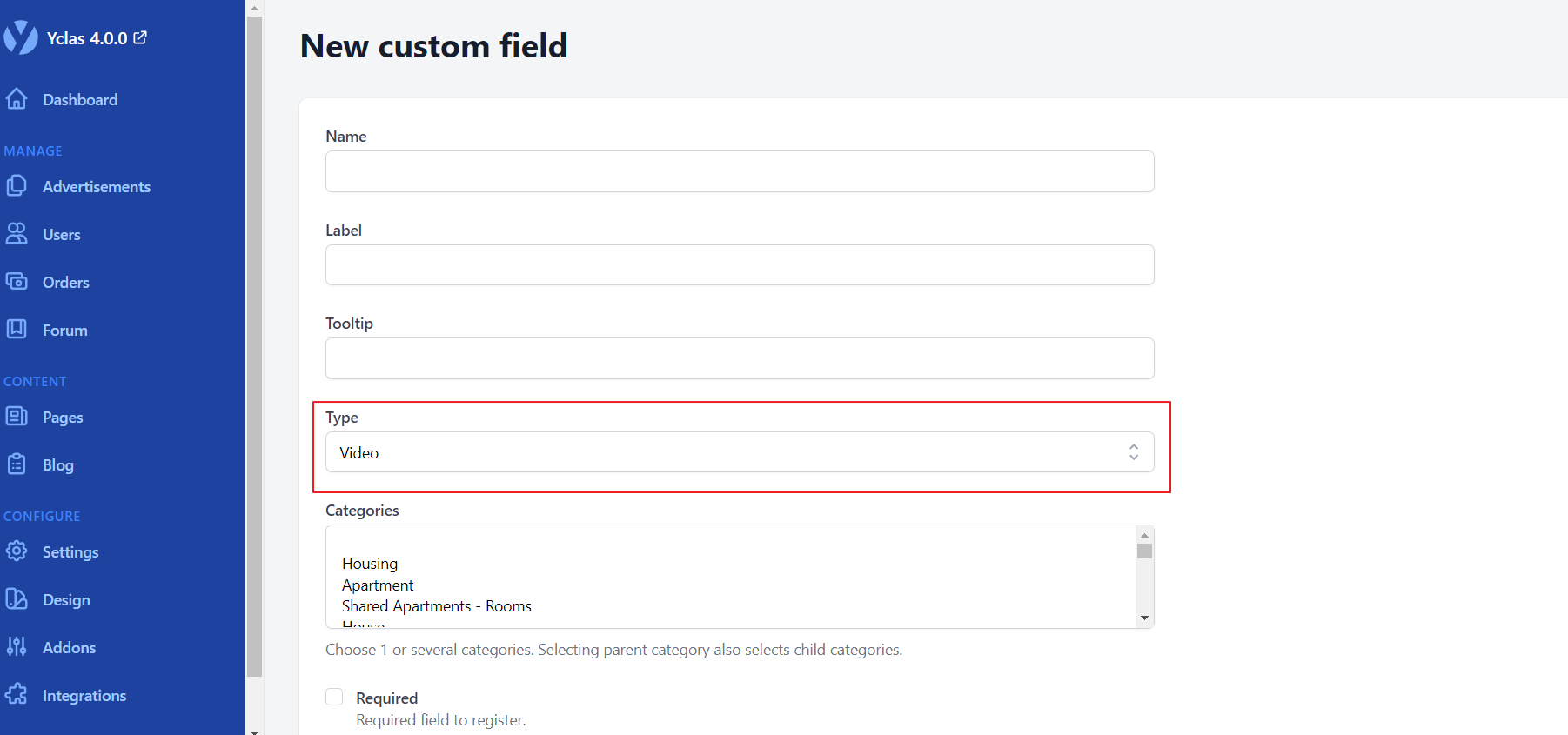The width and height of the screenshot is (1568, 735).
Task: Click the Orders sidebar icon
Action: (x=17, y=282)
